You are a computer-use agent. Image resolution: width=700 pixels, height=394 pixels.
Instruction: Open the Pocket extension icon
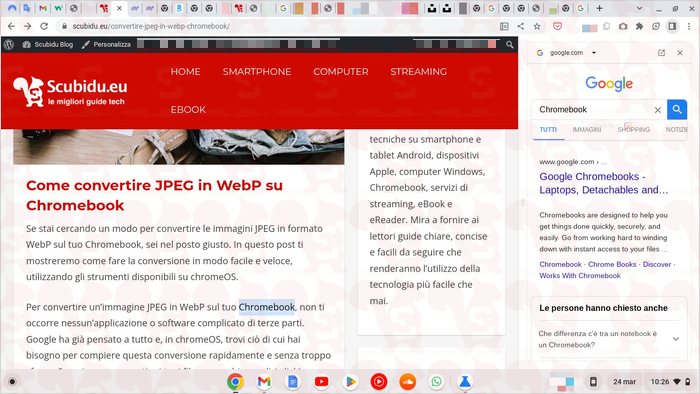pyautogui.click(x=557, y=26)
